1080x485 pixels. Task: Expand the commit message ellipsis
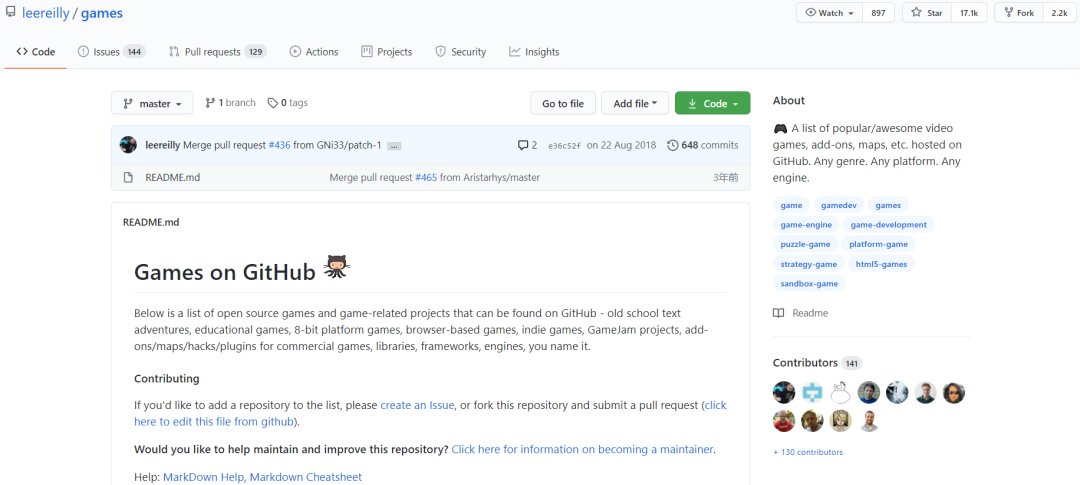pyautogui.click(x=394, y=146)
